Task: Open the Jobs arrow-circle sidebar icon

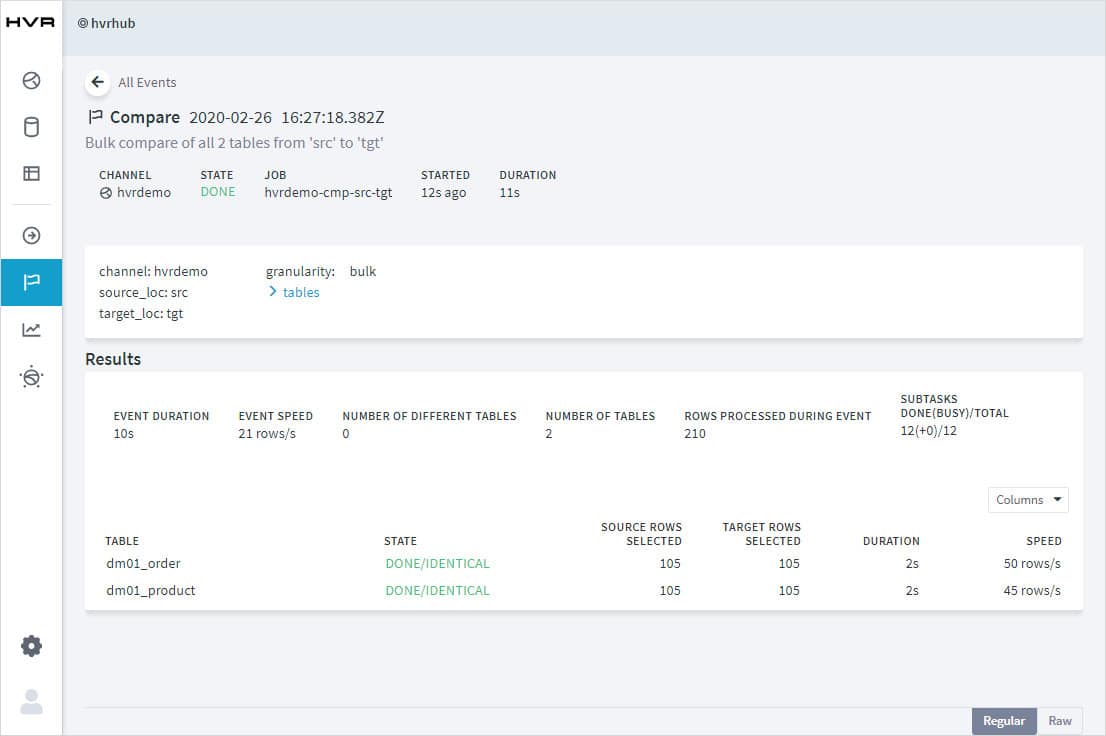Action: point(31,236)
